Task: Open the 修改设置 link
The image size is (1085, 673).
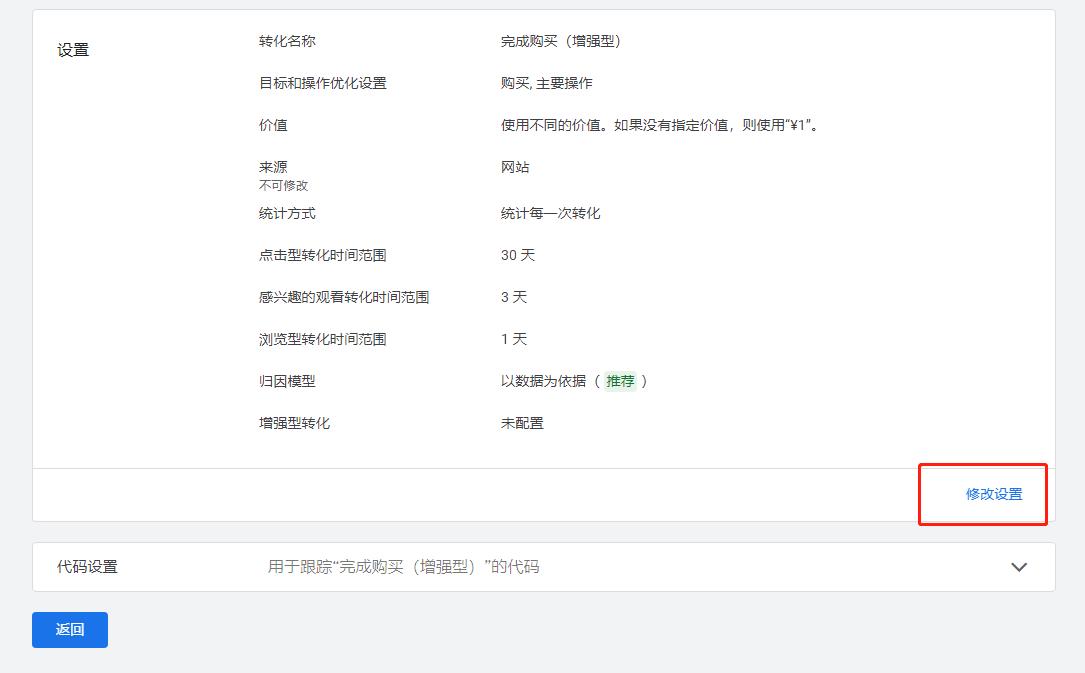Action: coord(993,494)
